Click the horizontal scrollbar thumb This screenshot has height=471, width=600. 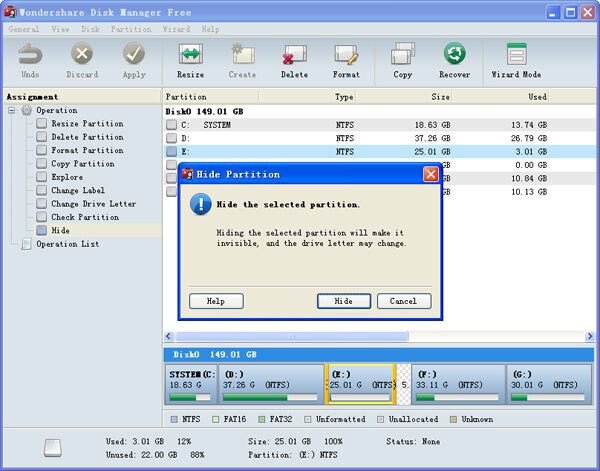(x=292, y=337)
